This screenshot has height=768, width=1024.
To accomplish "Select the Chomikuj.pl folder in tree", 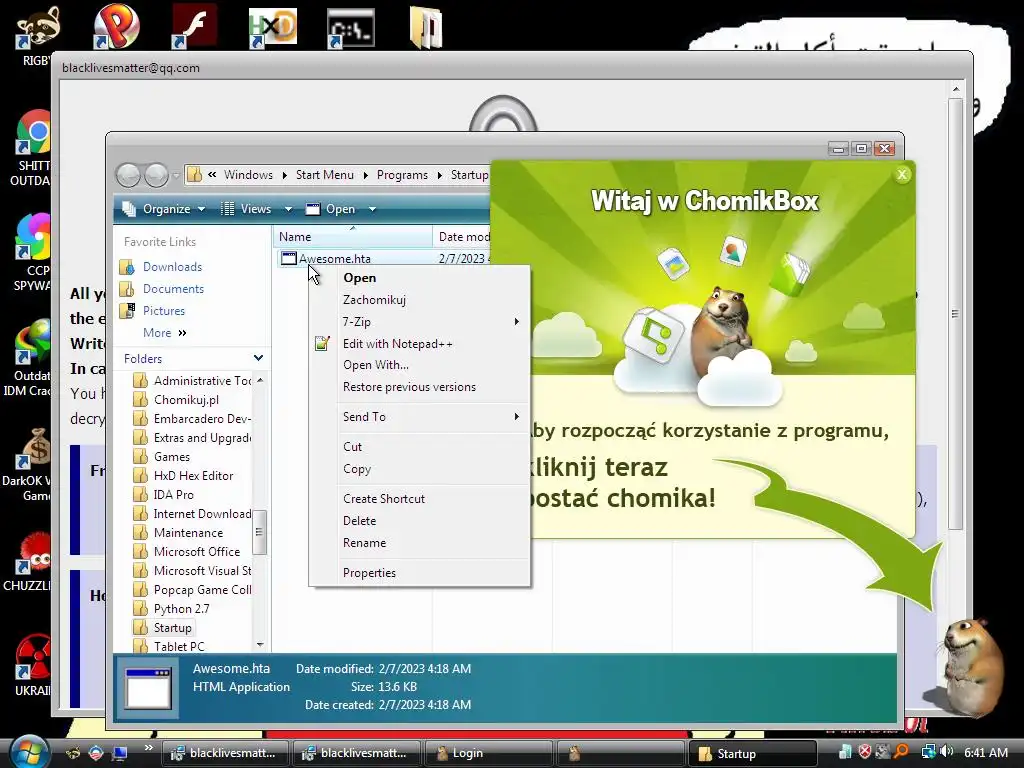I will click(x=186, y=400).
